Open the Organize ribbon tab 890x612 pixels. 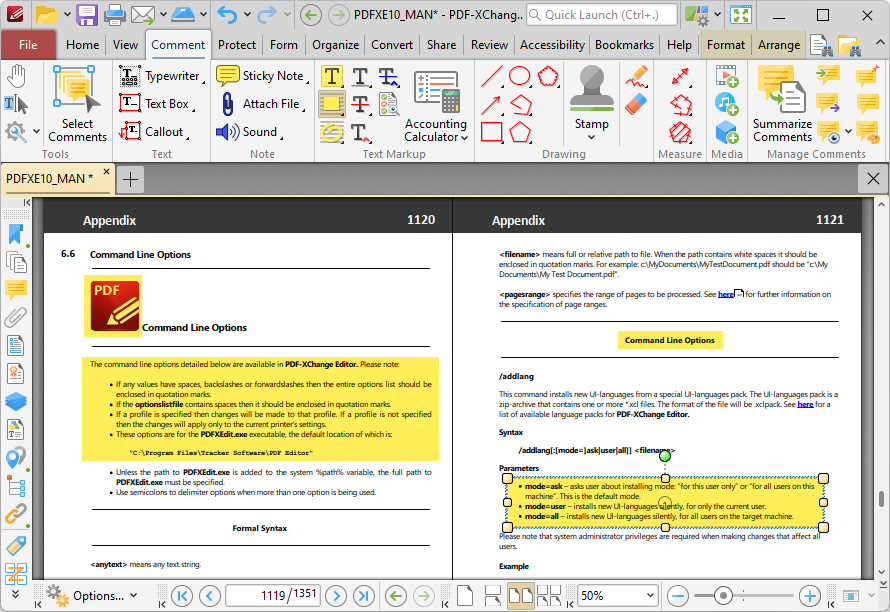tap(335, 45)
